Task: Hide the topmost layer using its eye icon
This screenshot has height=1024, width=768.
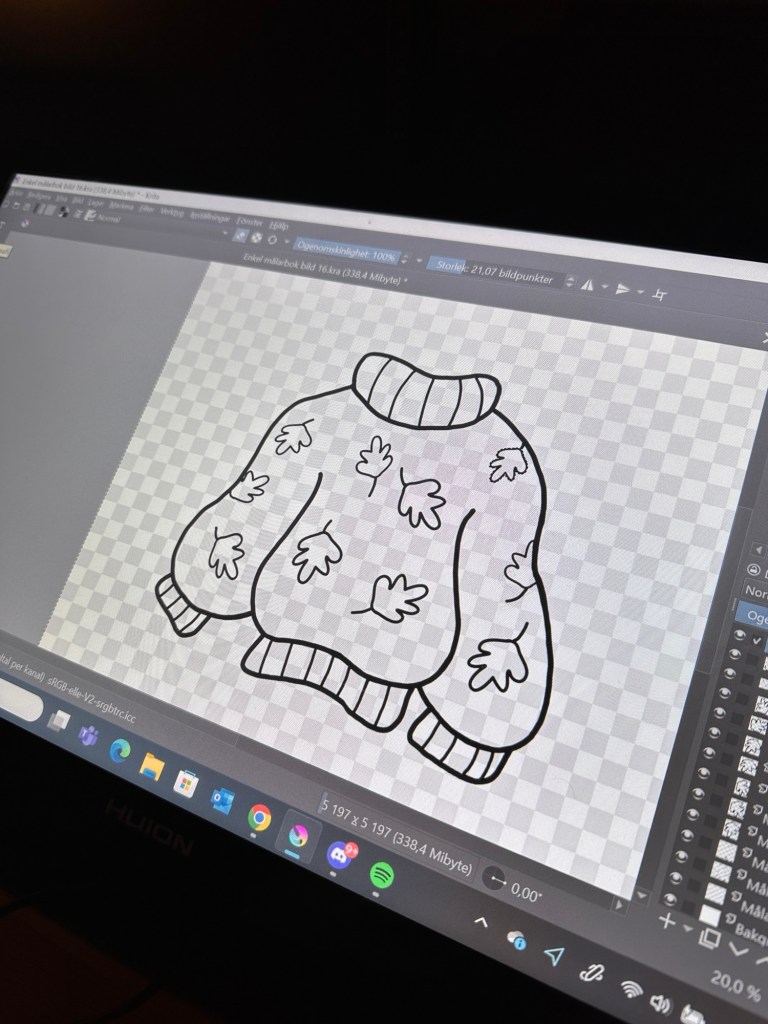Action: (739, 634)
